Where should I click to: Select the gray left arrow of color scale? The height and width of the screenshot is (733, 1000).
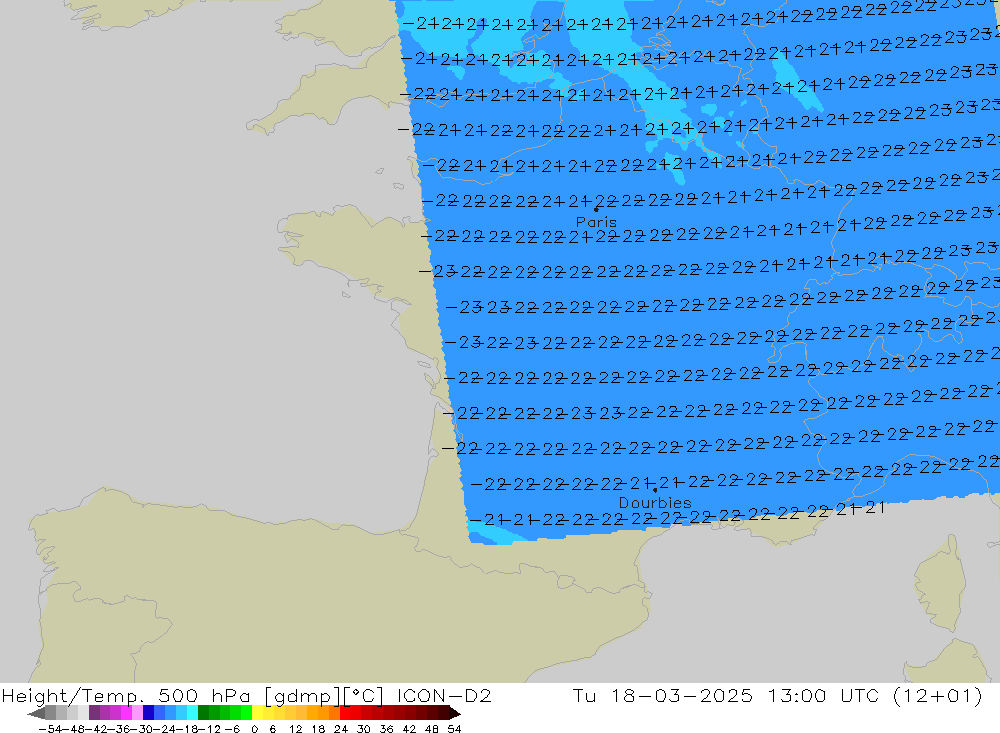point(37,714)
